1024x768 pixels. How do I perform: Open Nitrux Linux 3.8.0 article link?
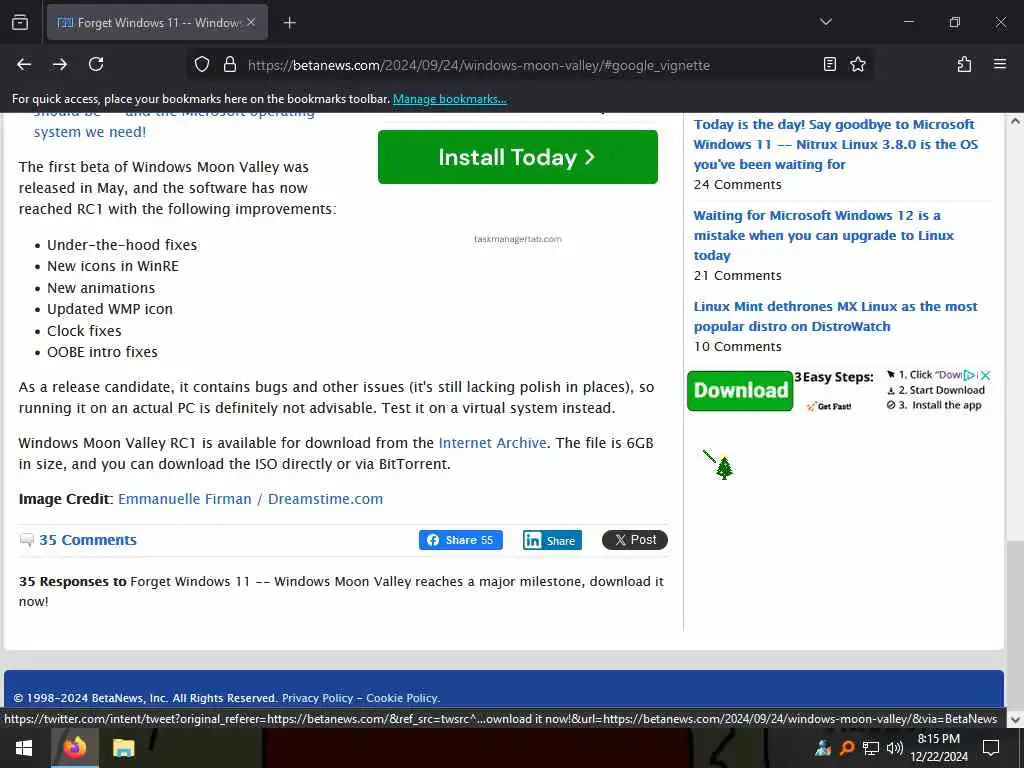pos(835,144)
